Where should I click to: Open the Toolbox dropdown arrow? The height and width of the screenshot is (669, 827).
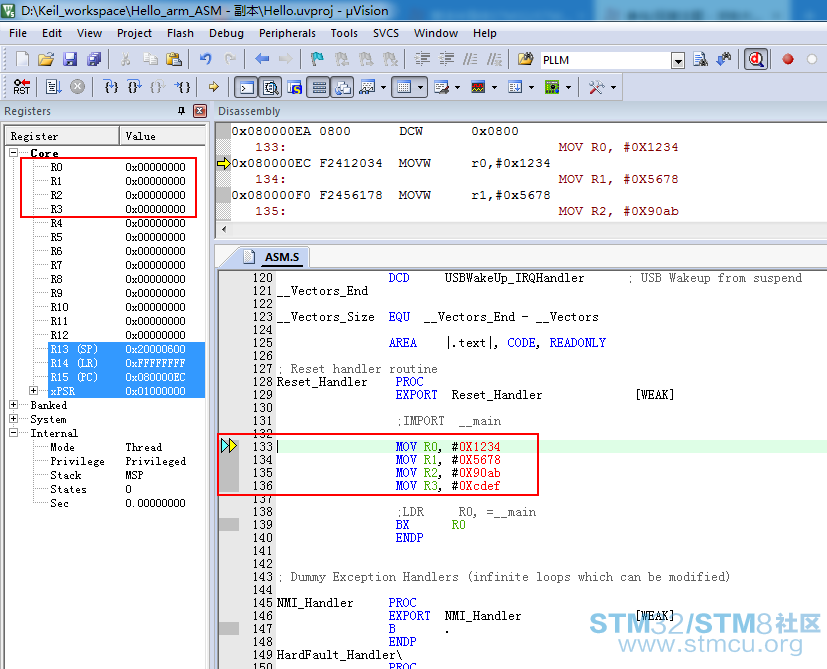tap(613, 87)
